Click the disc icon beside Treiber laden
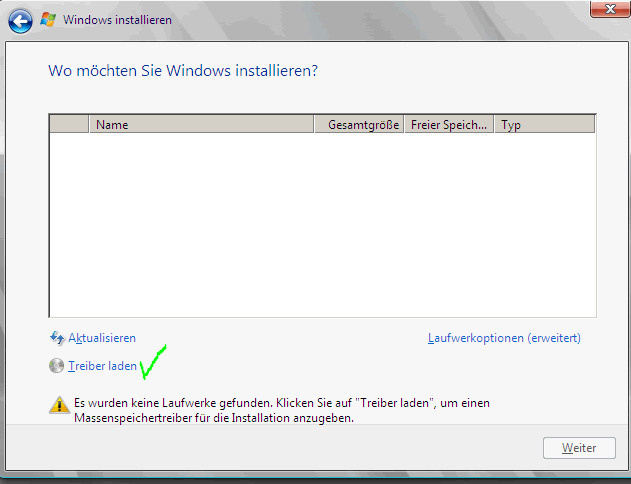This screenshot has height=484, width=631. click(x=56, y=366)
